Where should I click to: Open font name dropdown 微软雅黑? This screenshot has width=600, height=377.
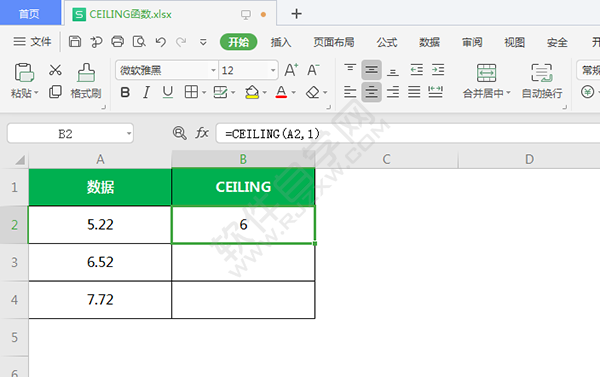(214, 70)
